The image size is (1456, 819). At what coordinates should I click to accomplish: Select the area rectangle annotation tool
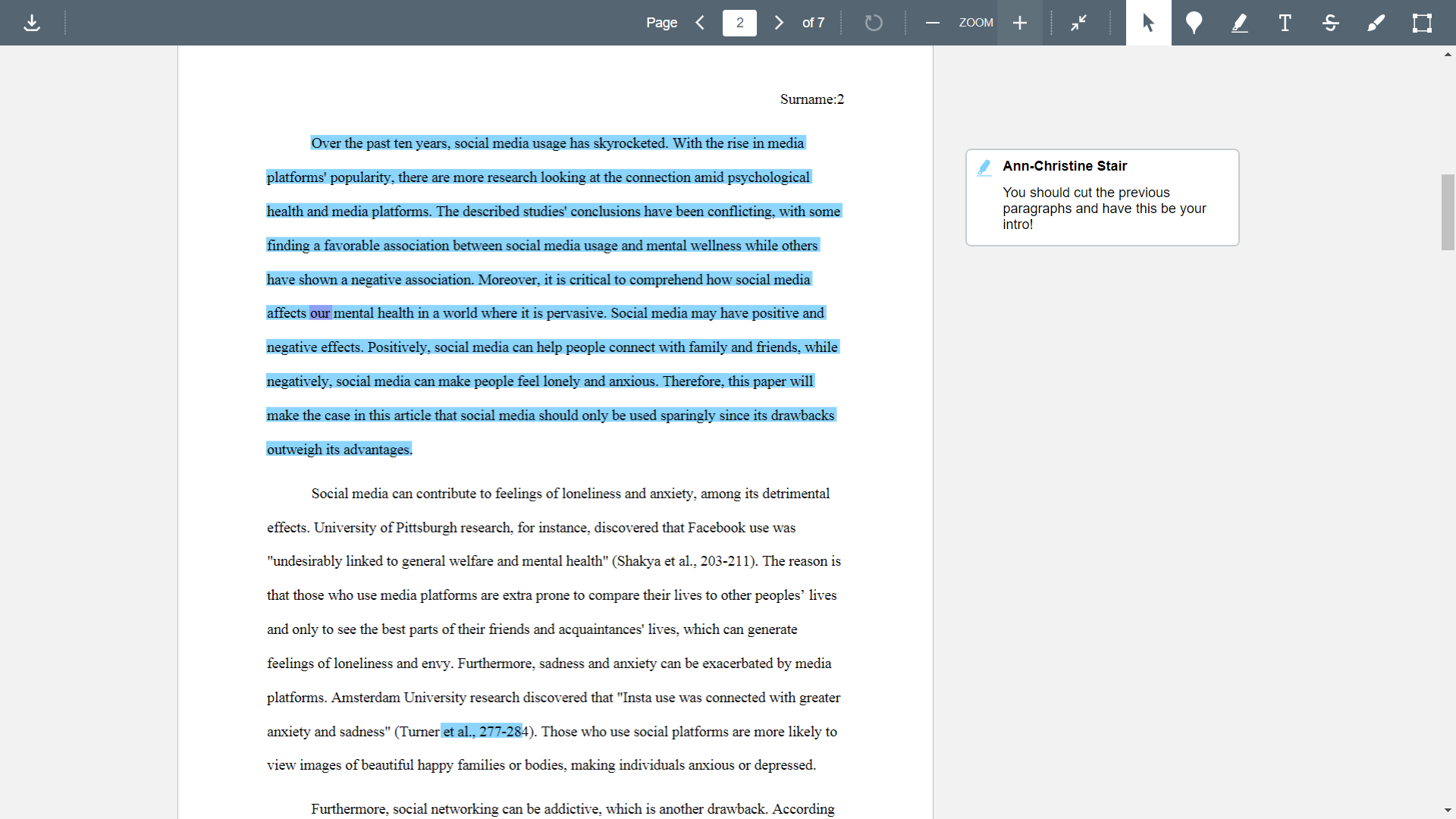click(x=1422, y=23)
